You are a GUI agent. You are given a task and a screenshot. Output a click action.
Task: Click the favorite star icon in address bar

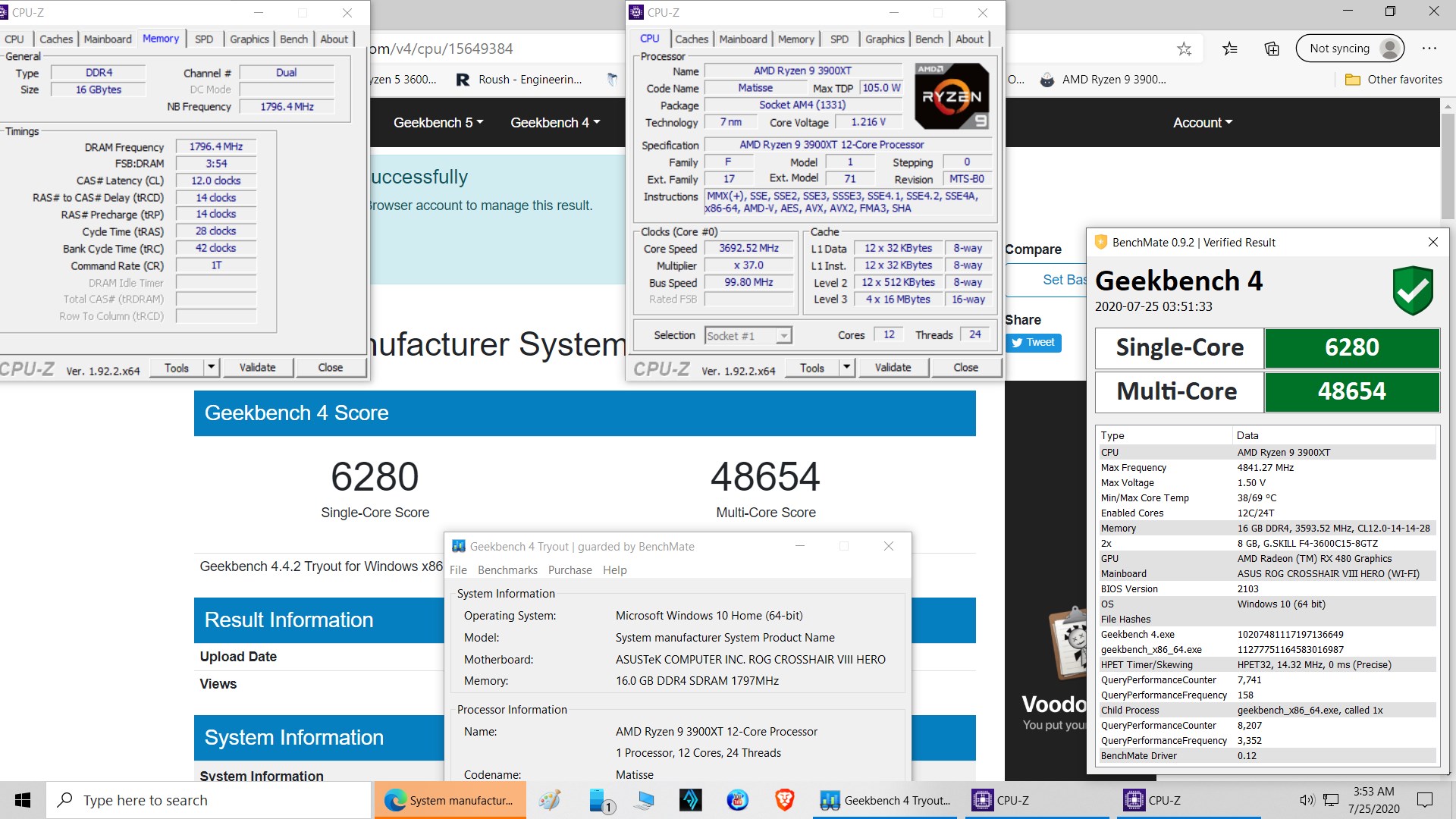(1184, 49)
